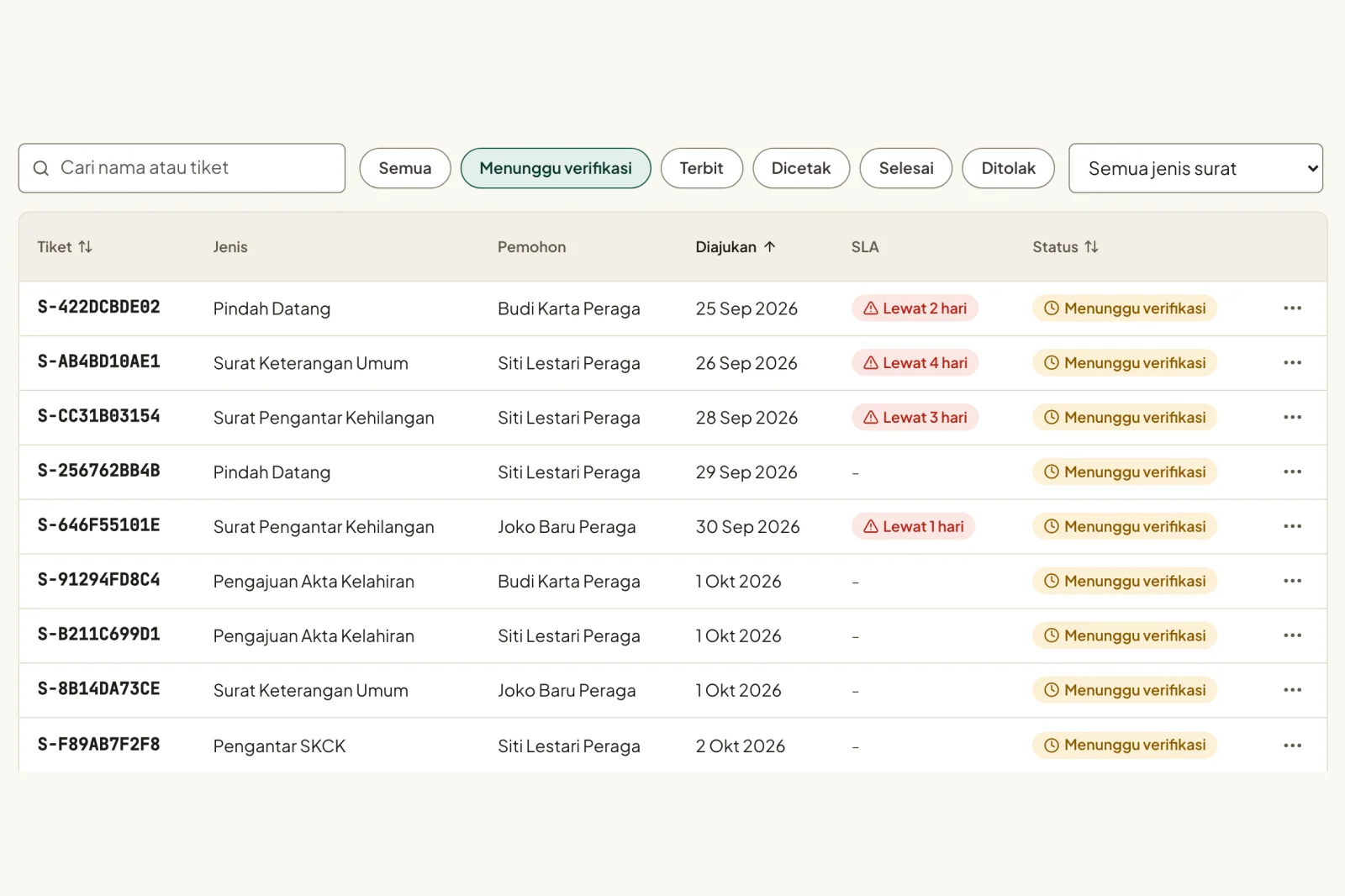Click the Lewat 3 hari SLA badge
This screenshot has width=1345, height=896.
(x=915, y=418)
